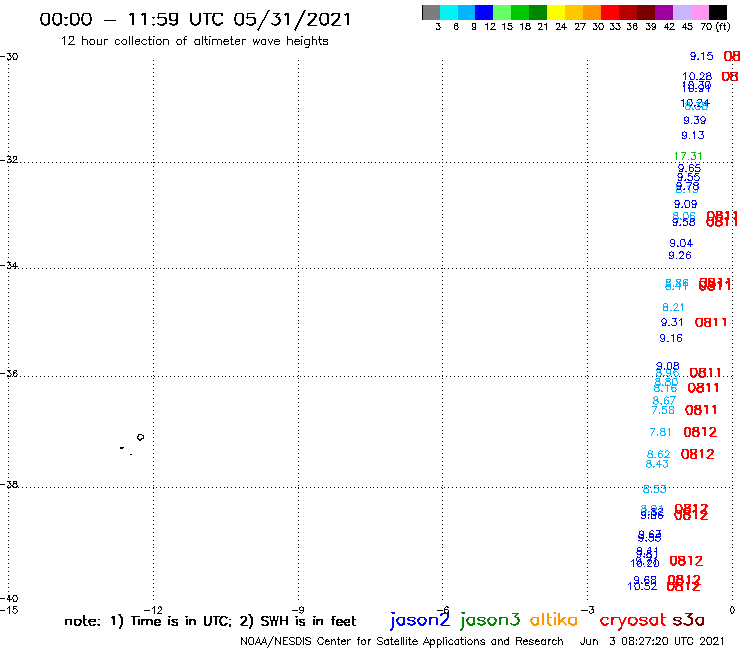Click the '9.09' wave height value
The height and width of the screenshot is (650, 740).
pyautogui.click(x=685, y=204)
